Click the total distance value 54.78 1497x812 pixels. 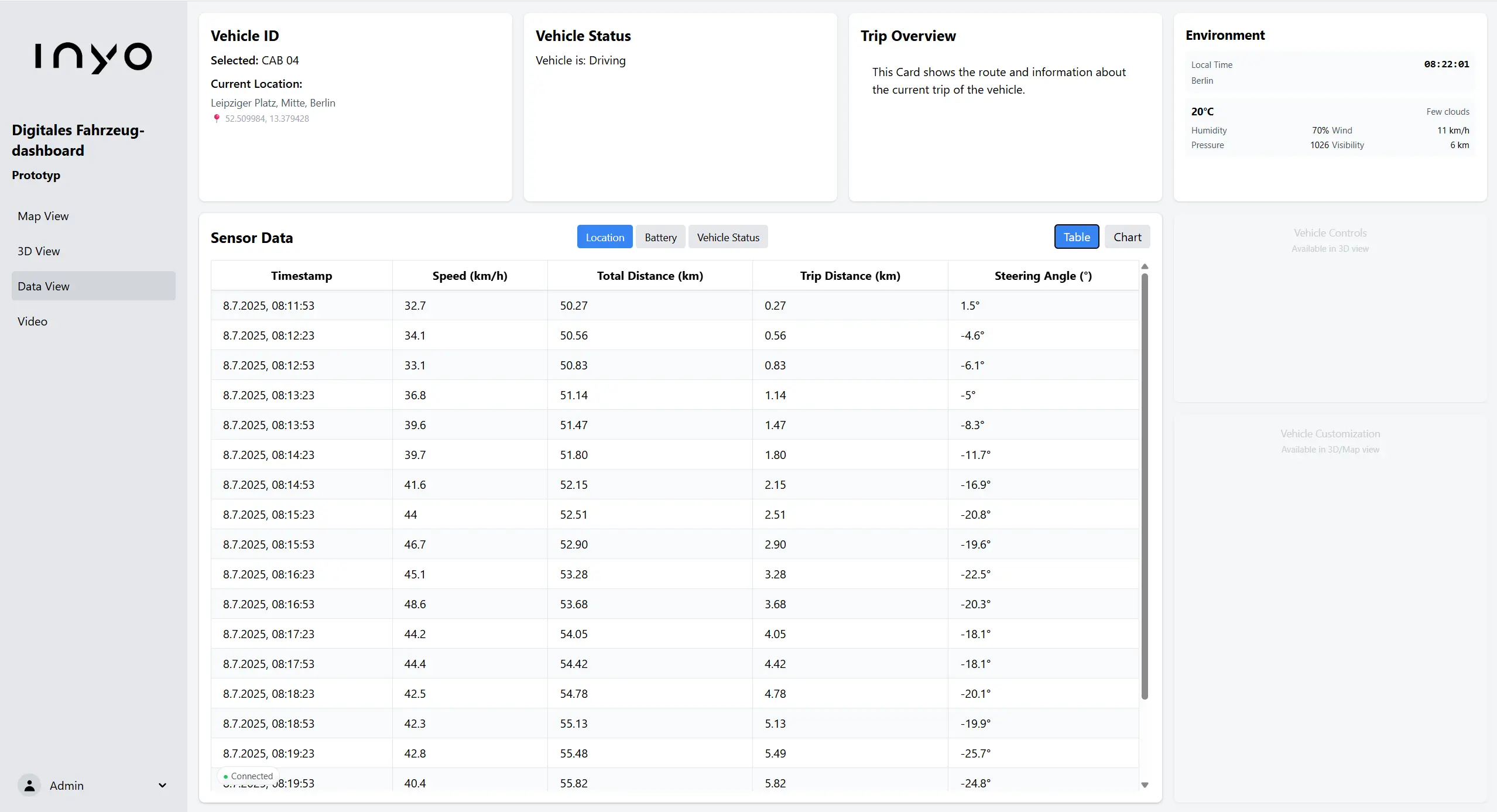[574, 694]
